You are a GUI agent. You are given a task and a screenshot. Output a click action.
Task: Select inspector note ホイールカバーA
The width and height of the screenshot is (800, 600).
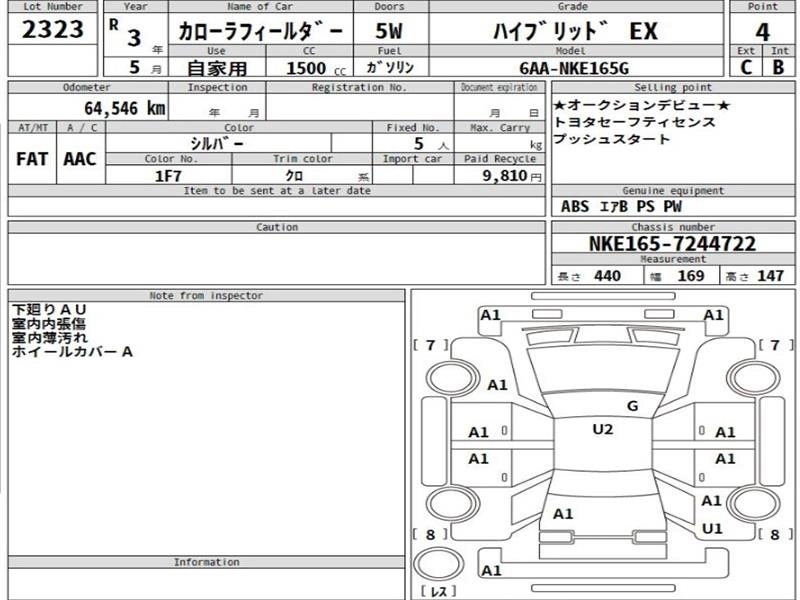click(72, 352)
